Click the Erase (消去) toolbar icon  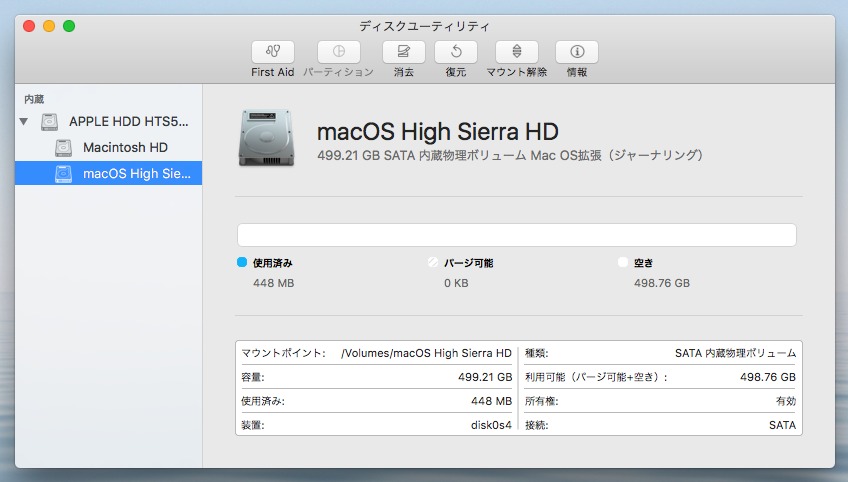point(403,52)
